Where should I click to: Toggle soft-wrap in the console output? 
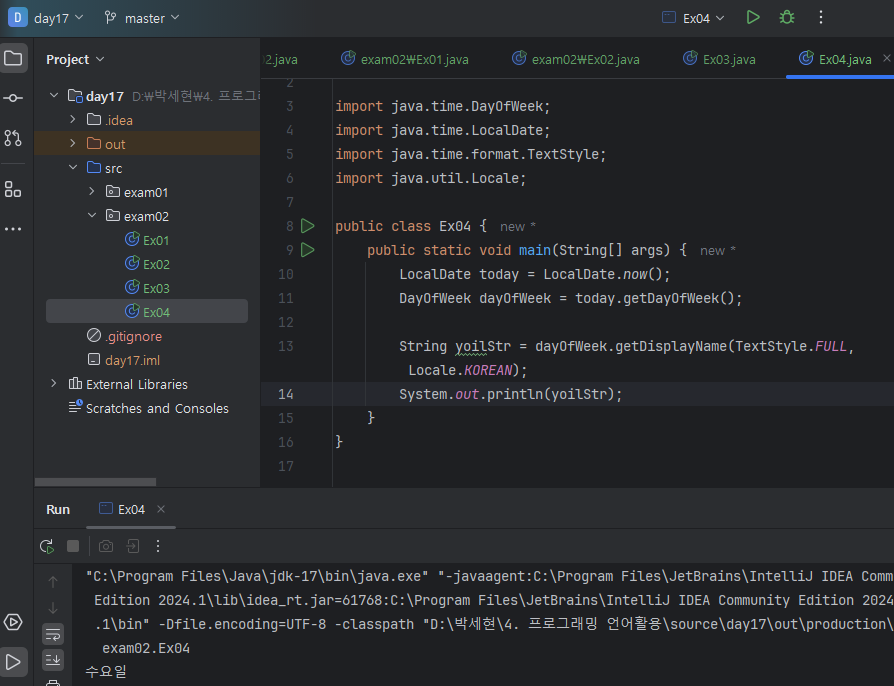pos(53,633)
